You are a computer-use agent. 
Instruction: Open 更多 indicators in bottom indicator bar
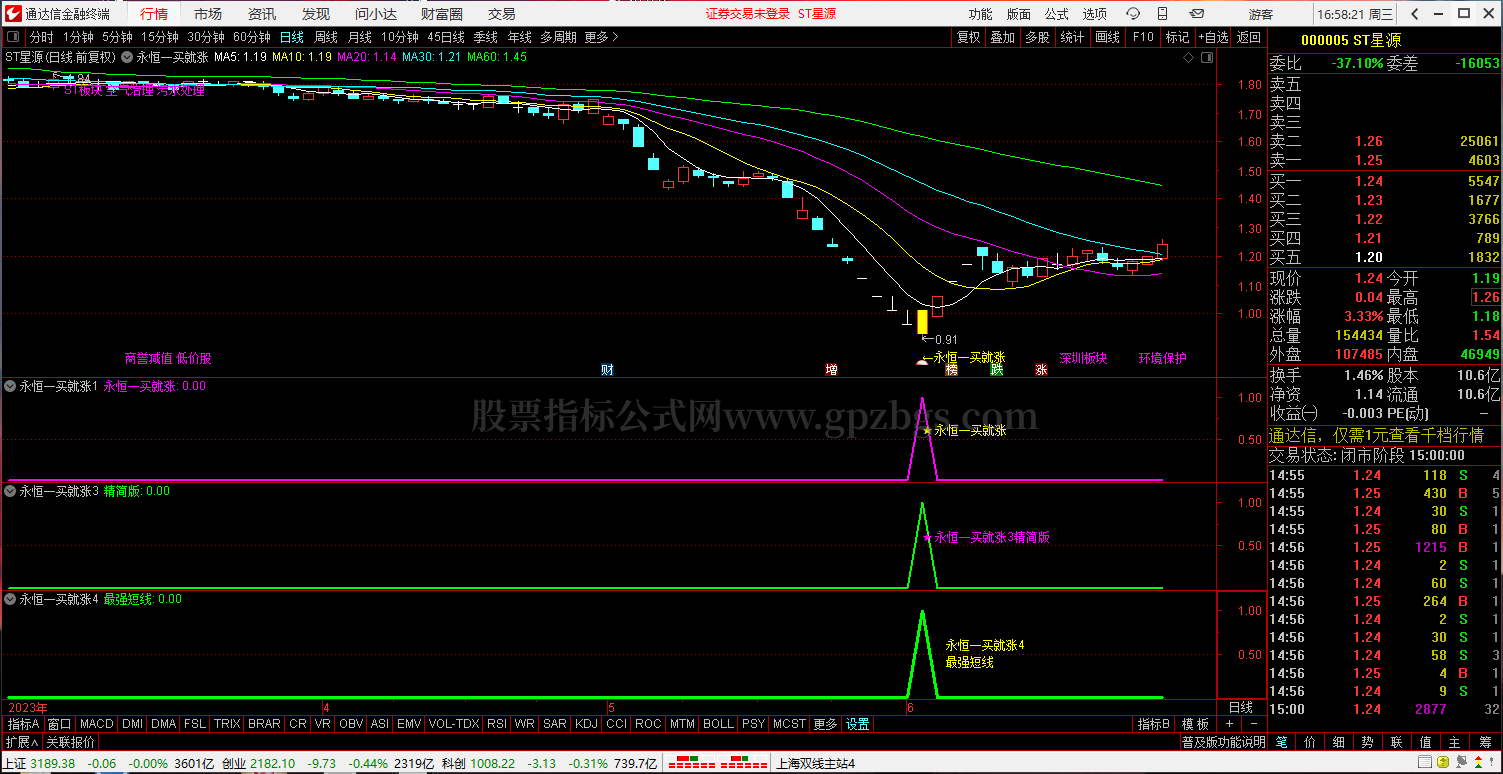point(825,724)
